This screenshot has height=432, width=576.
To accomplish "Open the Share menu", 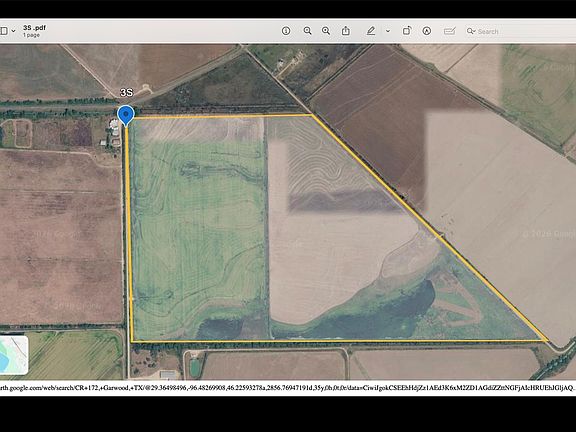I will [x=346, y=31].
